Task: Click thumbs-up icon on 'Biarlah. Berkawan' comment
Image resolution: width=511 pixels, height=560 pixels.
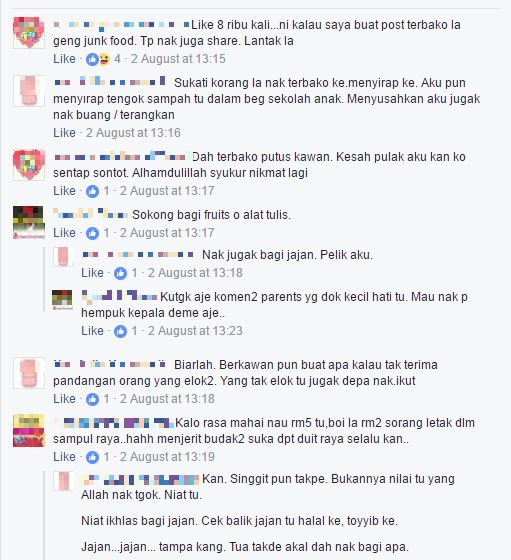Action: tap(92, 399)
